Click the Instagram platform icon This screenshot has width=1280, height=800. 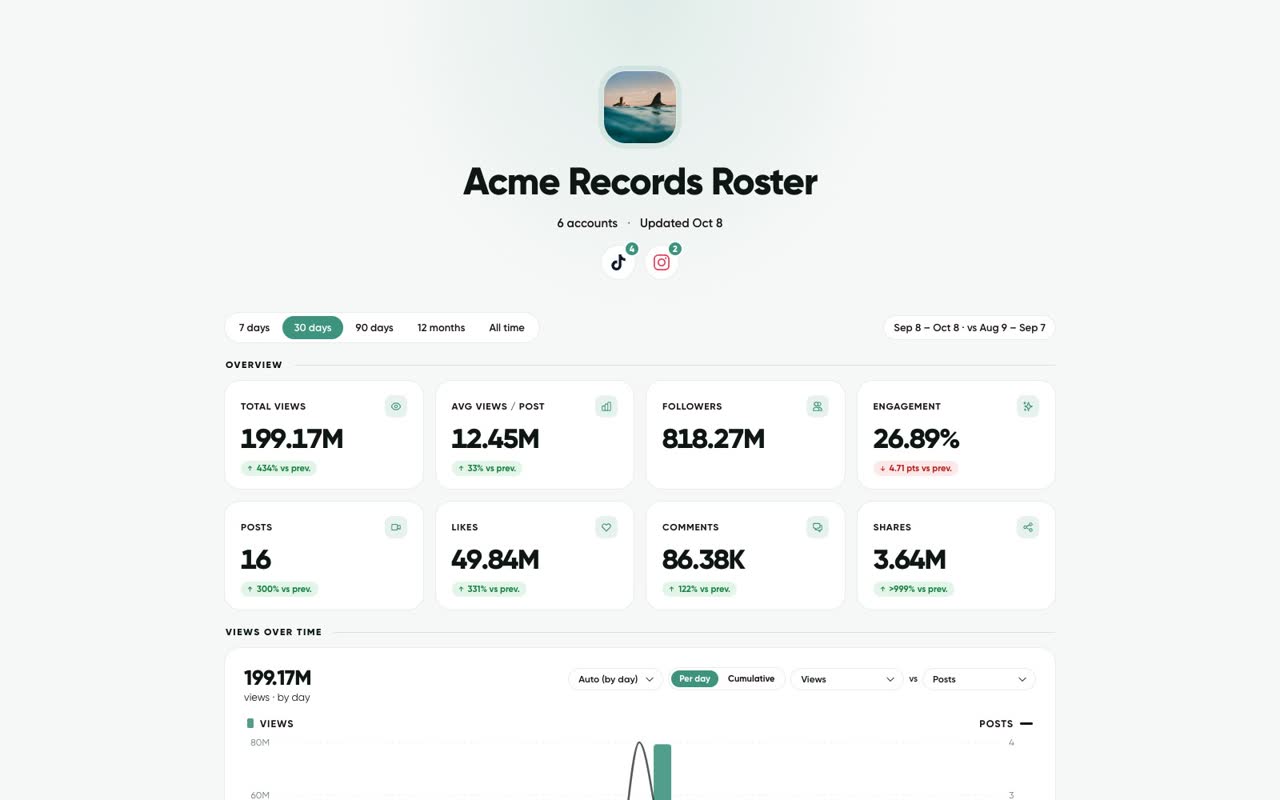[x=661, y=262]
